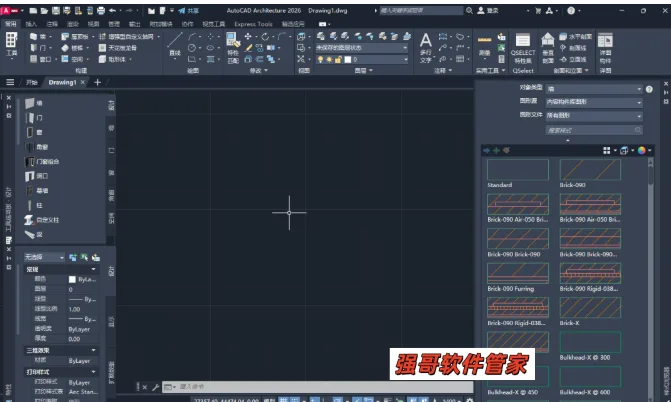Select the 门 door tool in the tool palette
This screenshot has width=671, height=402.
[34, 118]
